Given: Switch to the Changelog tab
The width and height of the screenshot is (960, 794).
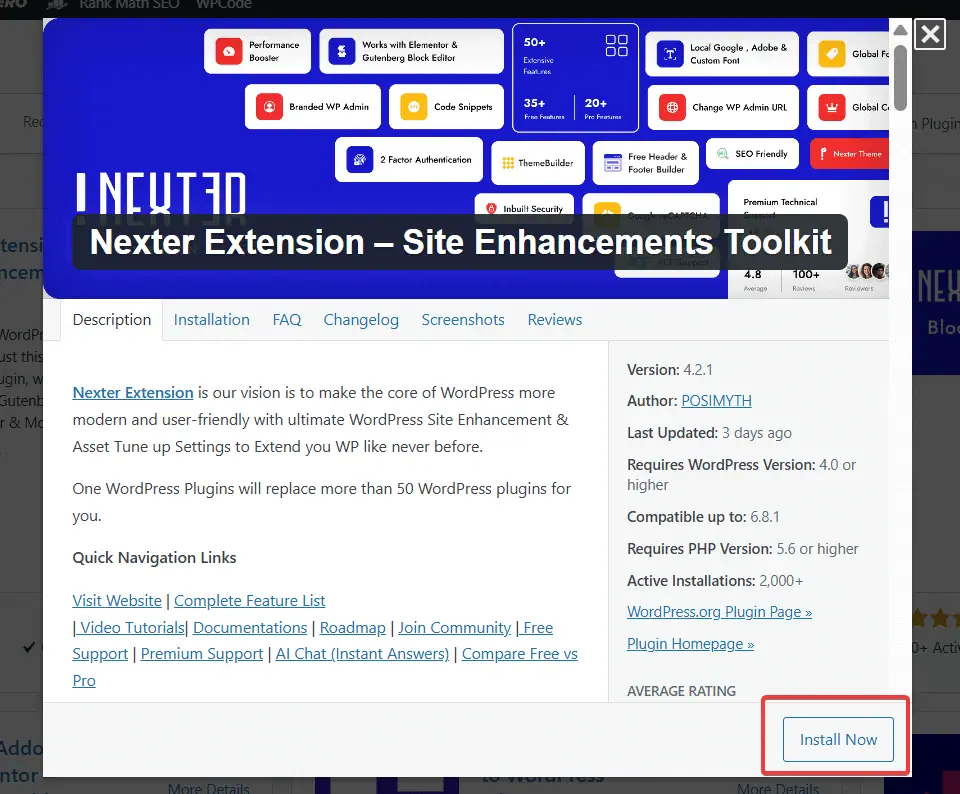Looking at the screenshot, I should tap(361, 319).
